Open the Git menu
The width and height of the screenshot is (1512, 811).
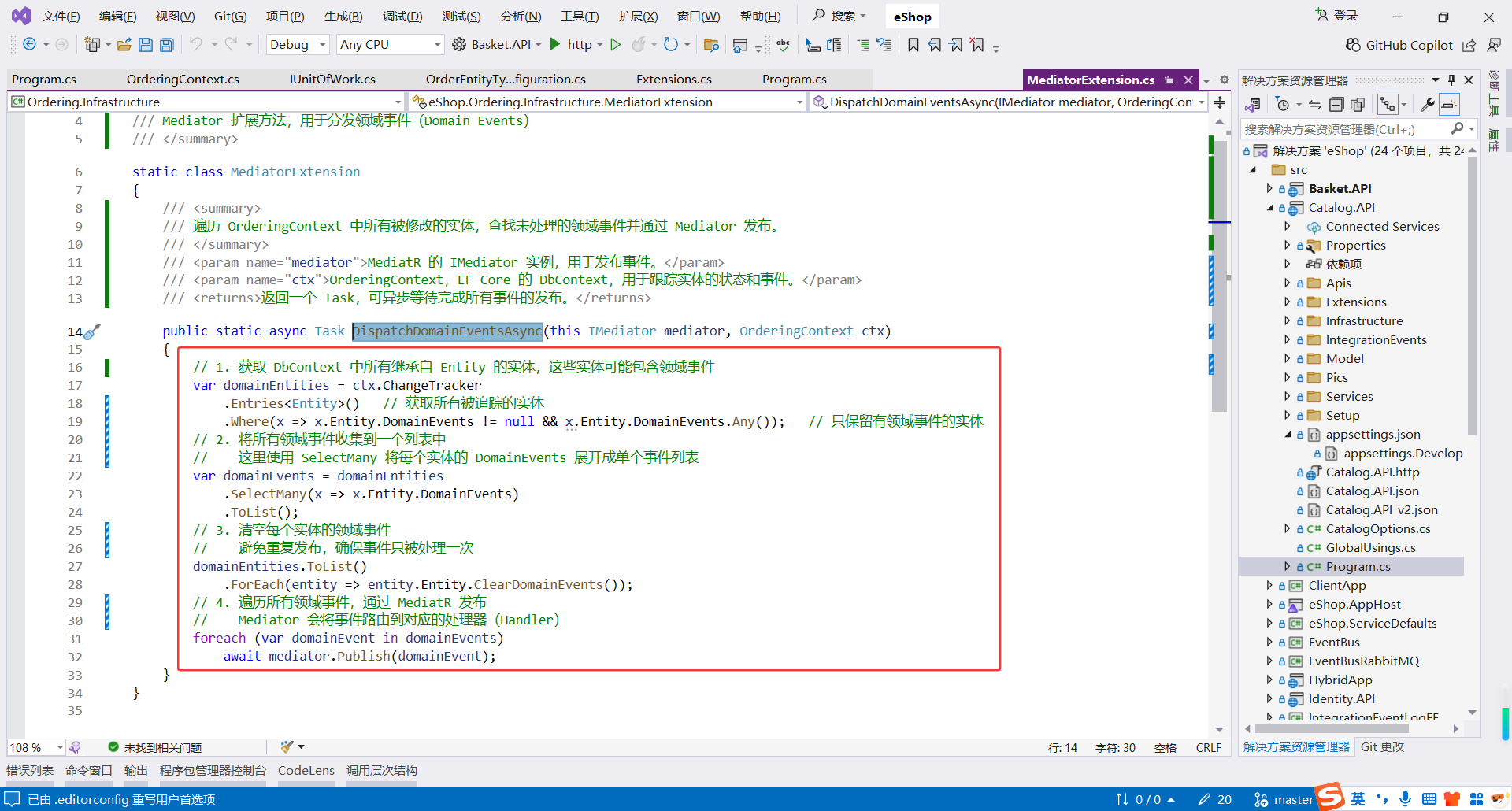[x=230, y=16]
